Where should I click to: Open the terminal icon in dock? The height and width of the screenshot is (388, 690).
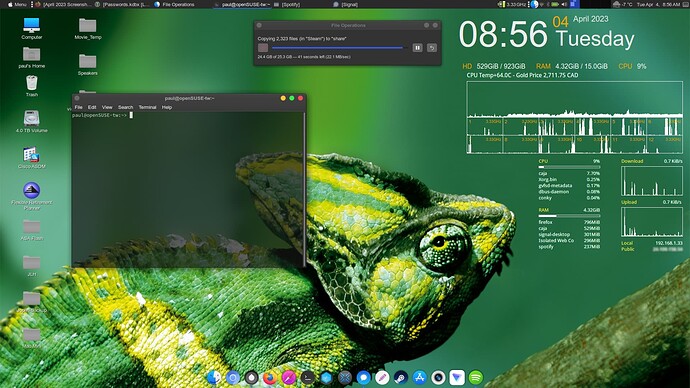coord(308,377)
